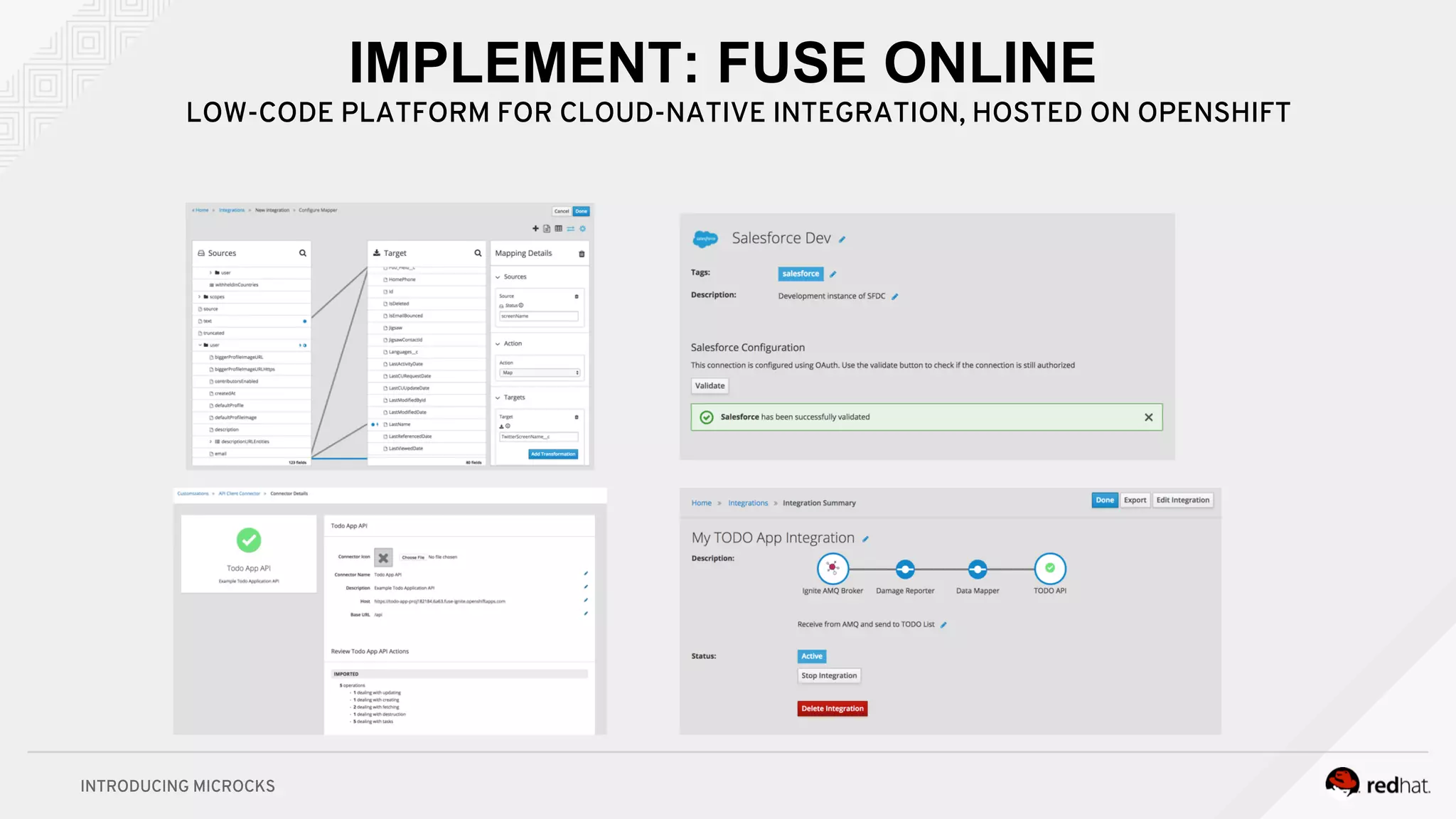Open search in the Target panel

pyautogui.click(x=478, y=253)
